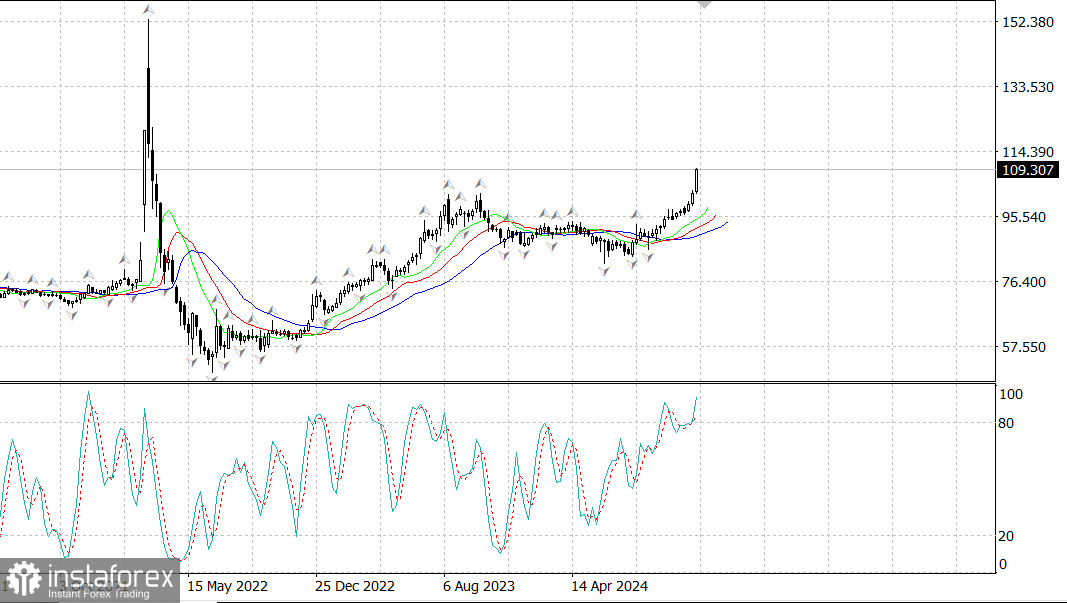Click the oscillator 100 level label
Screen dimensions: 1067x603
coord(1011,394)
